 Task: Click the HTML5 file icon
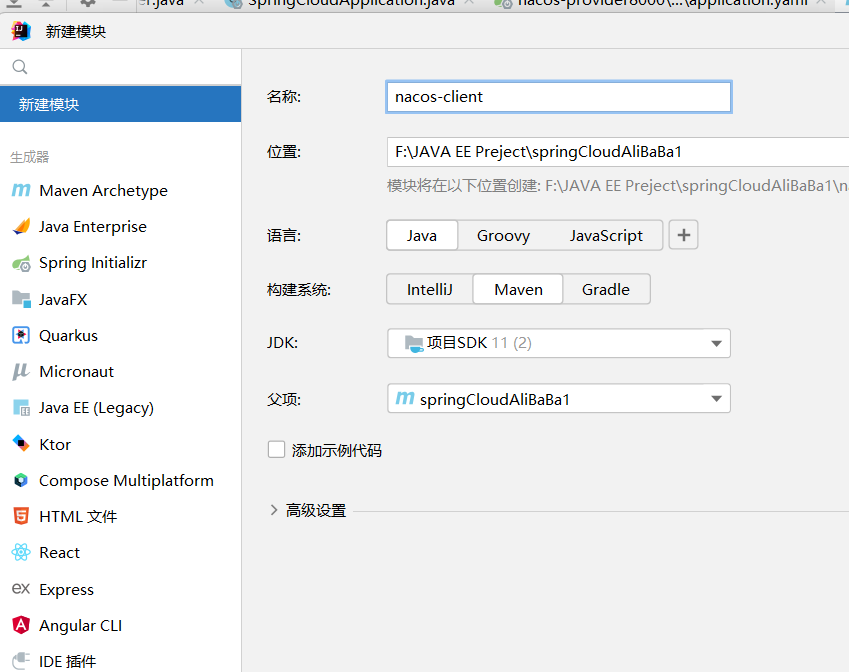tap(21, 516)
